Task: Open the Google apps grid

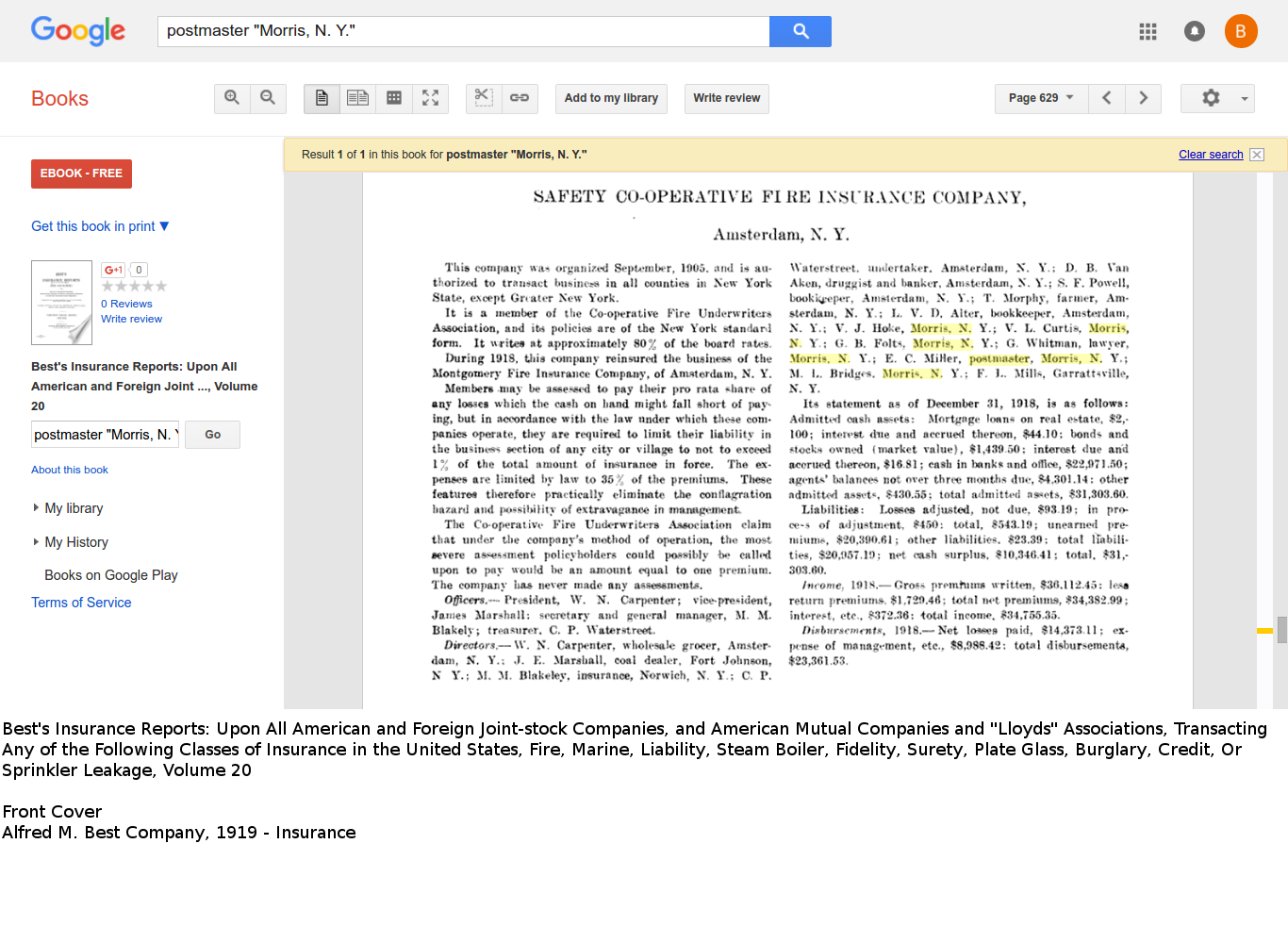Action: pyautogui.click(x=1148, y=31)
